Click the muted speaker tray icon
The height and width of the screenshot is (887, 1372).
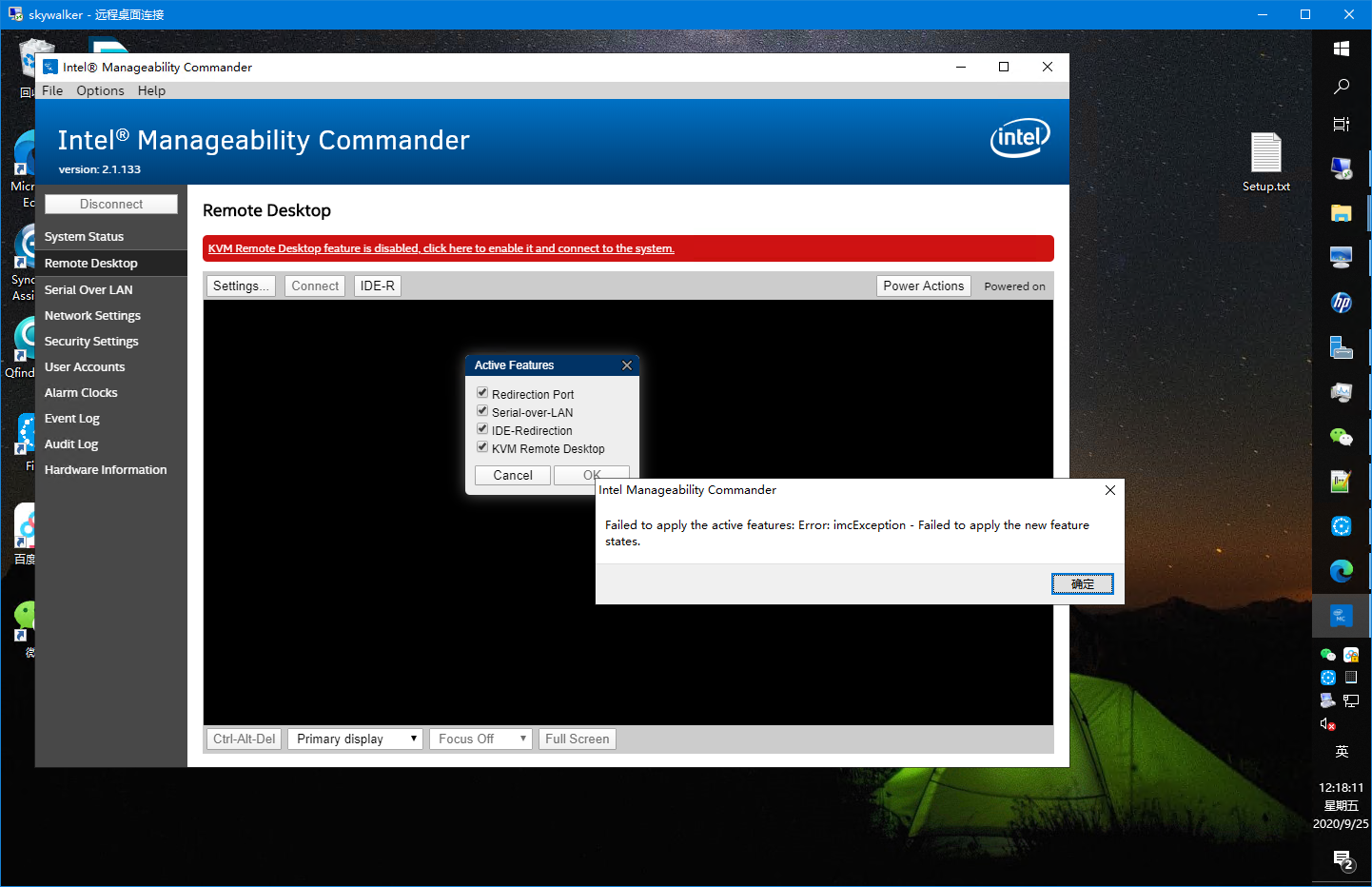(x=1327, y=723)
